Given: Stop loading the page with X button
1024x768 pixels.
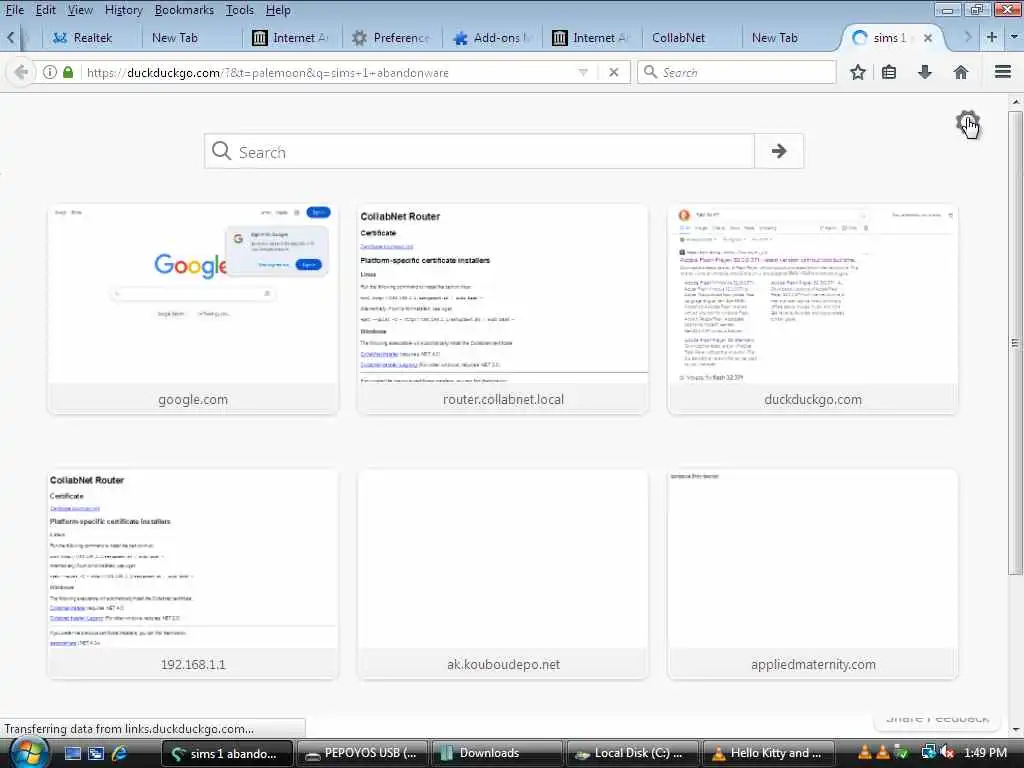Looking at the screenshot, I should 613,72.
